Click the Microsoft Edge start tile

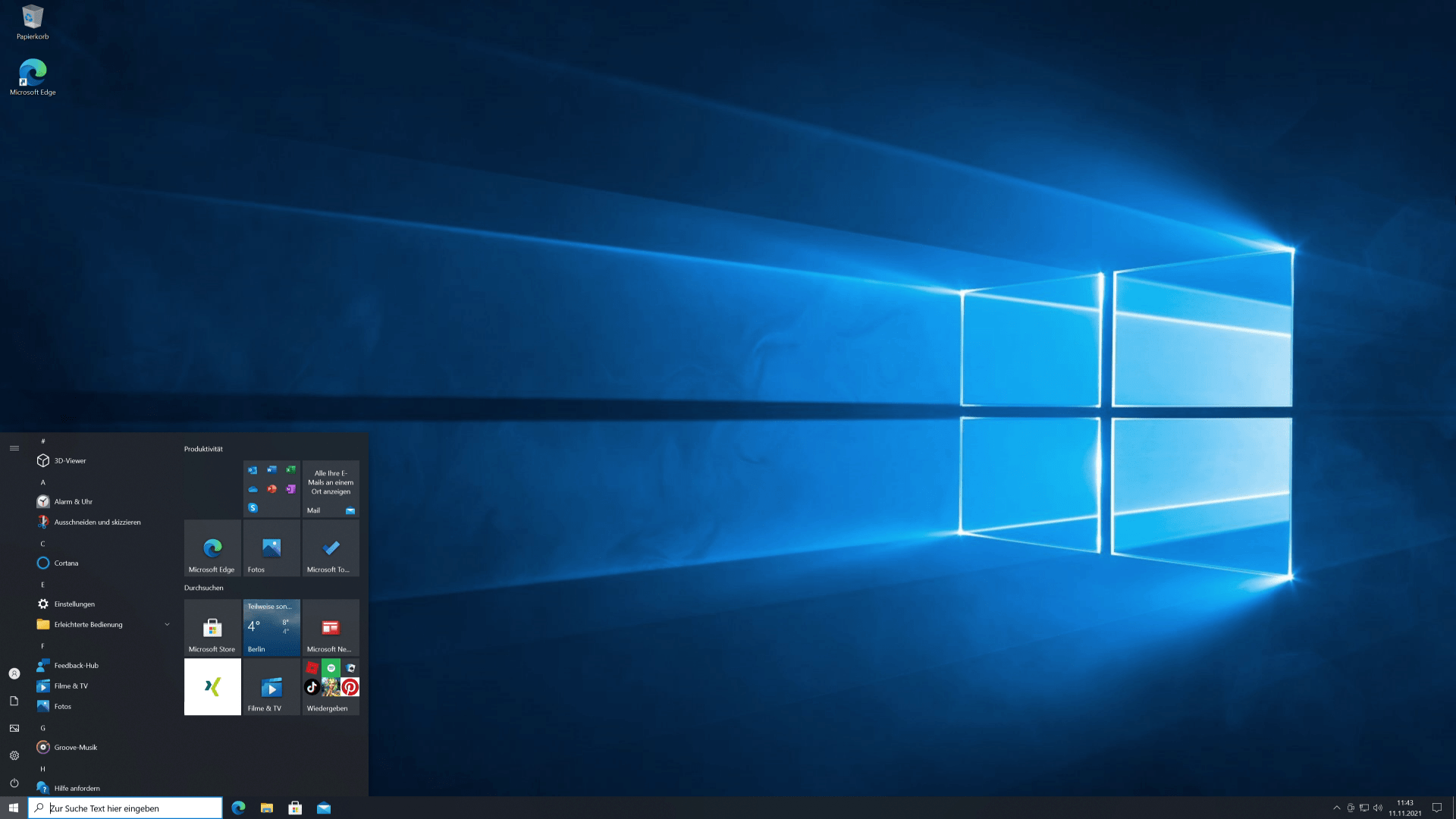click(212, 548)
